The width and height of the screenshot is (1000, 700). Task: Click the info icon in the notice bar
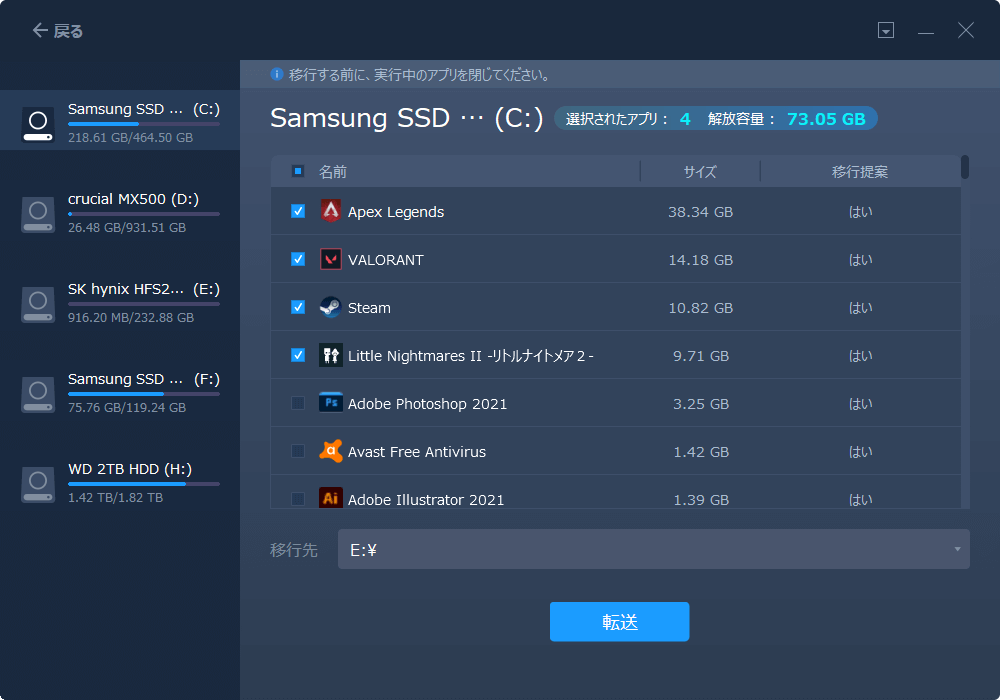coord(277,75)
